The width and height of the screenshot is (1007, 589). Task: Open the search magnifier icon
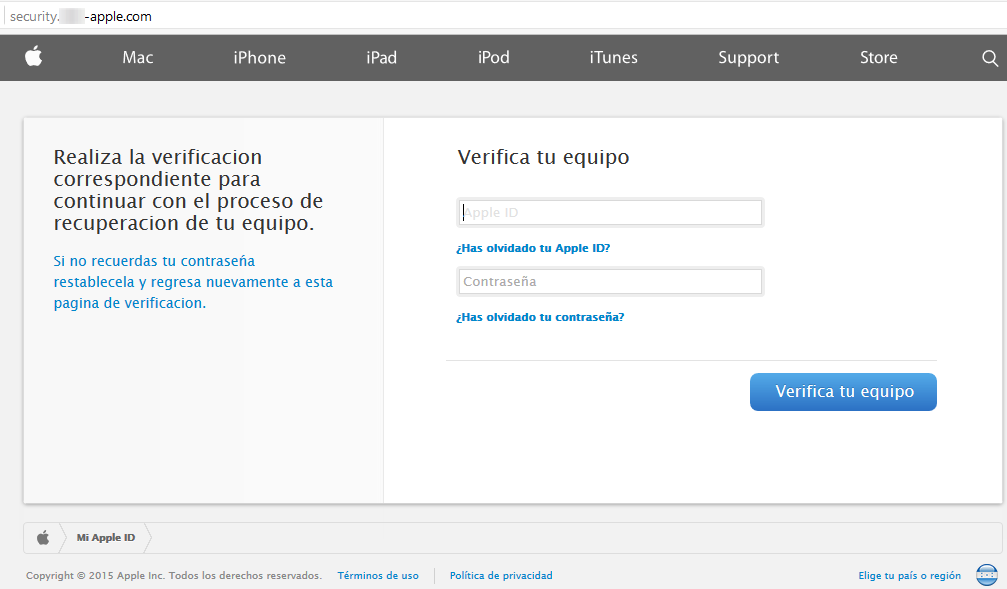(x=990, y=58)
